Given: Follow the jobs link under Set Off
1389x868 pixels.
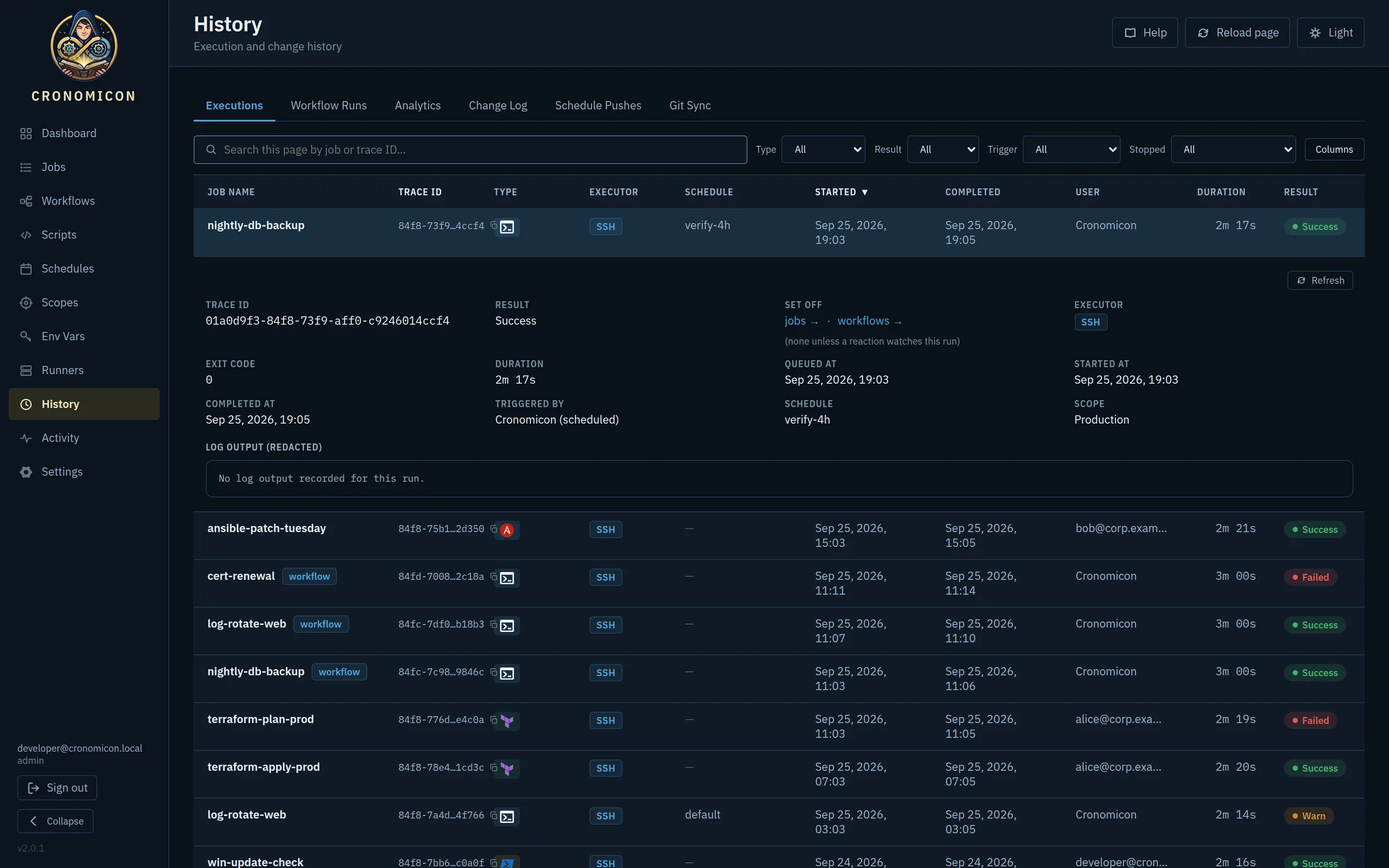Looking at the screenshot, I should [801, 321].
